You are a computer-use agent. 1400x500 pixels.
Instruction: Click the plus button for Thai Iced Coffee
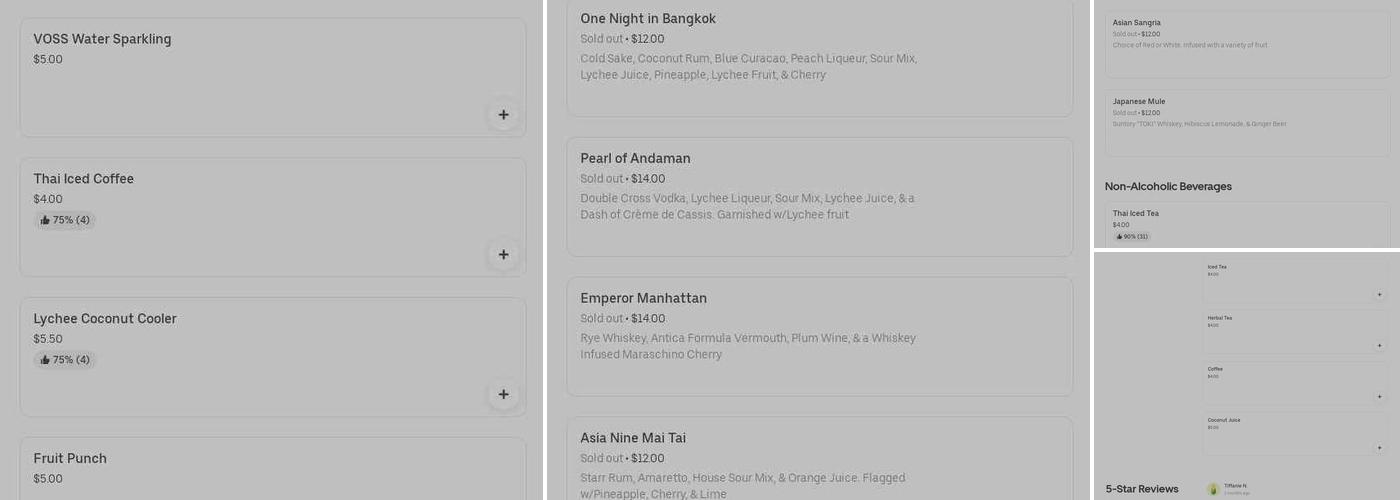[503, 255]
